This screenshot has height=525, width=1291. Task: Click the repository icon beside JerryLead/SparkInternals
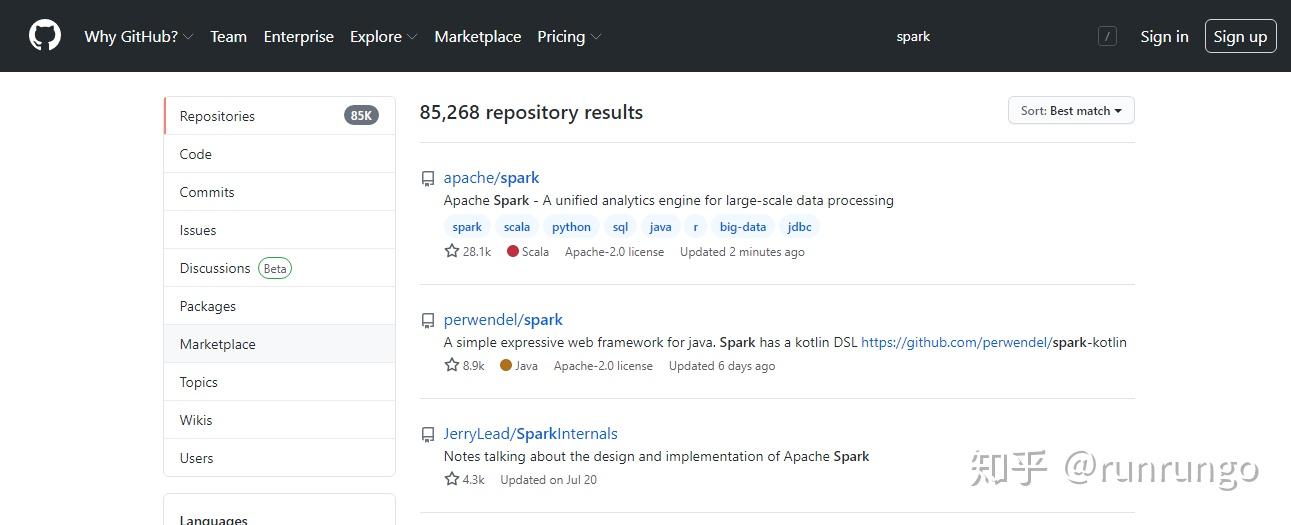tap(428, 435)
